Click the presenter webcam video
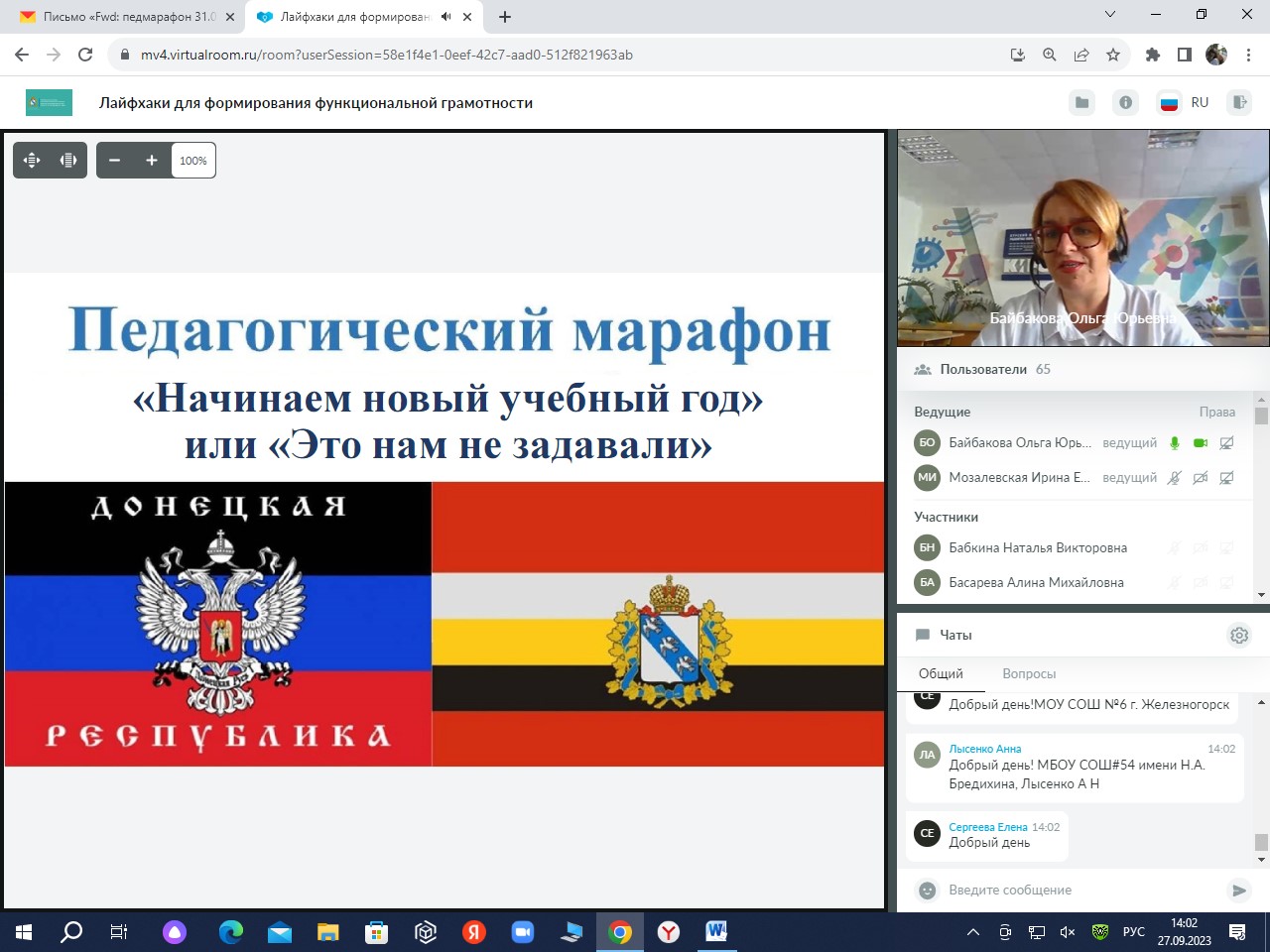Image resolution: width=1270 pixels, height=952 pixels. 1083,239
